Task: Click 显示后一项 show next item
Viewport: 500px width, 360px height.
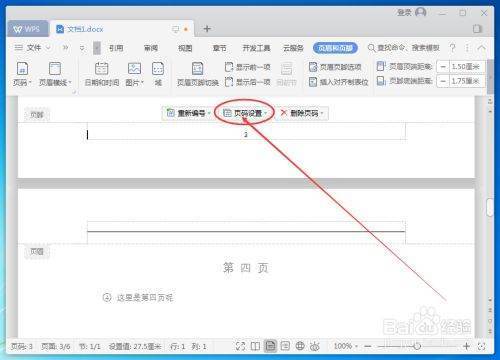Action: pos(247,81)
